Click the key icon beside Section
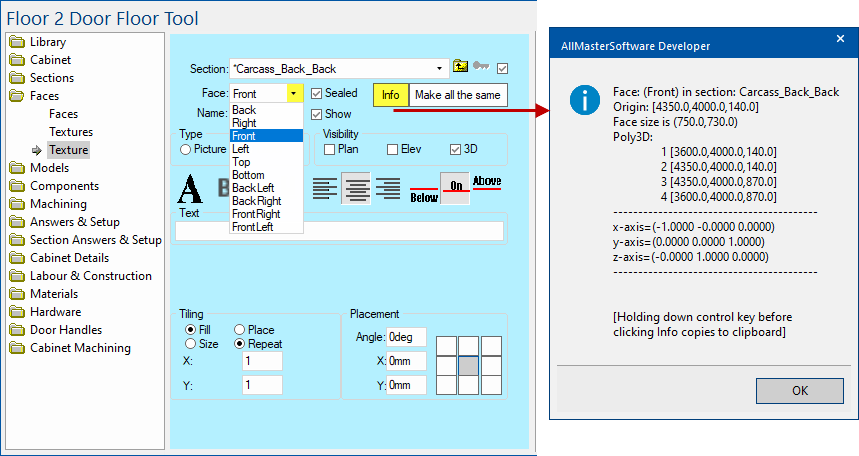The image size is (859, 456). pyautogui.click(x=481, y=66)
